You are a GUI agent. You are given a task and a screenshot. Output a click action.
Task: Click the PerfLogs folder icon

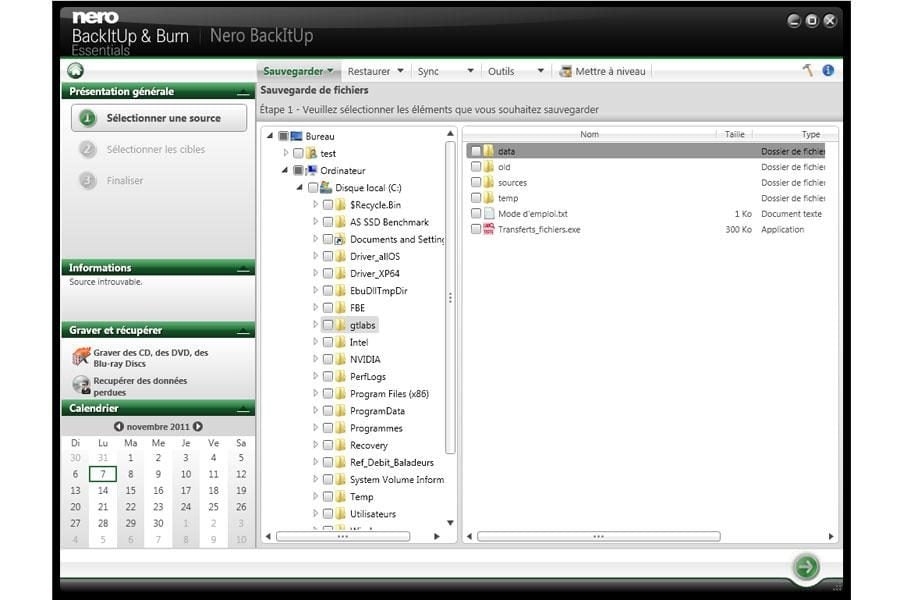[340, 377]
